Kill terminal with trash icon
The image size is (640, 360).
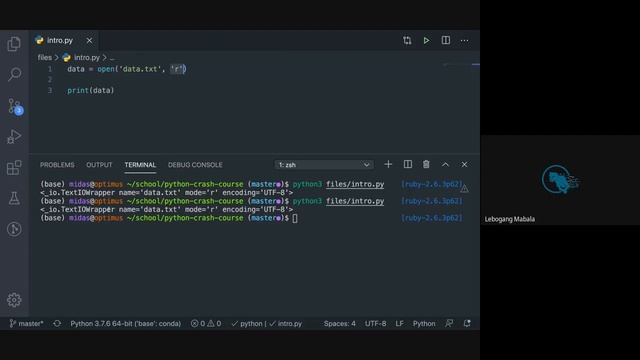(426, 164)
